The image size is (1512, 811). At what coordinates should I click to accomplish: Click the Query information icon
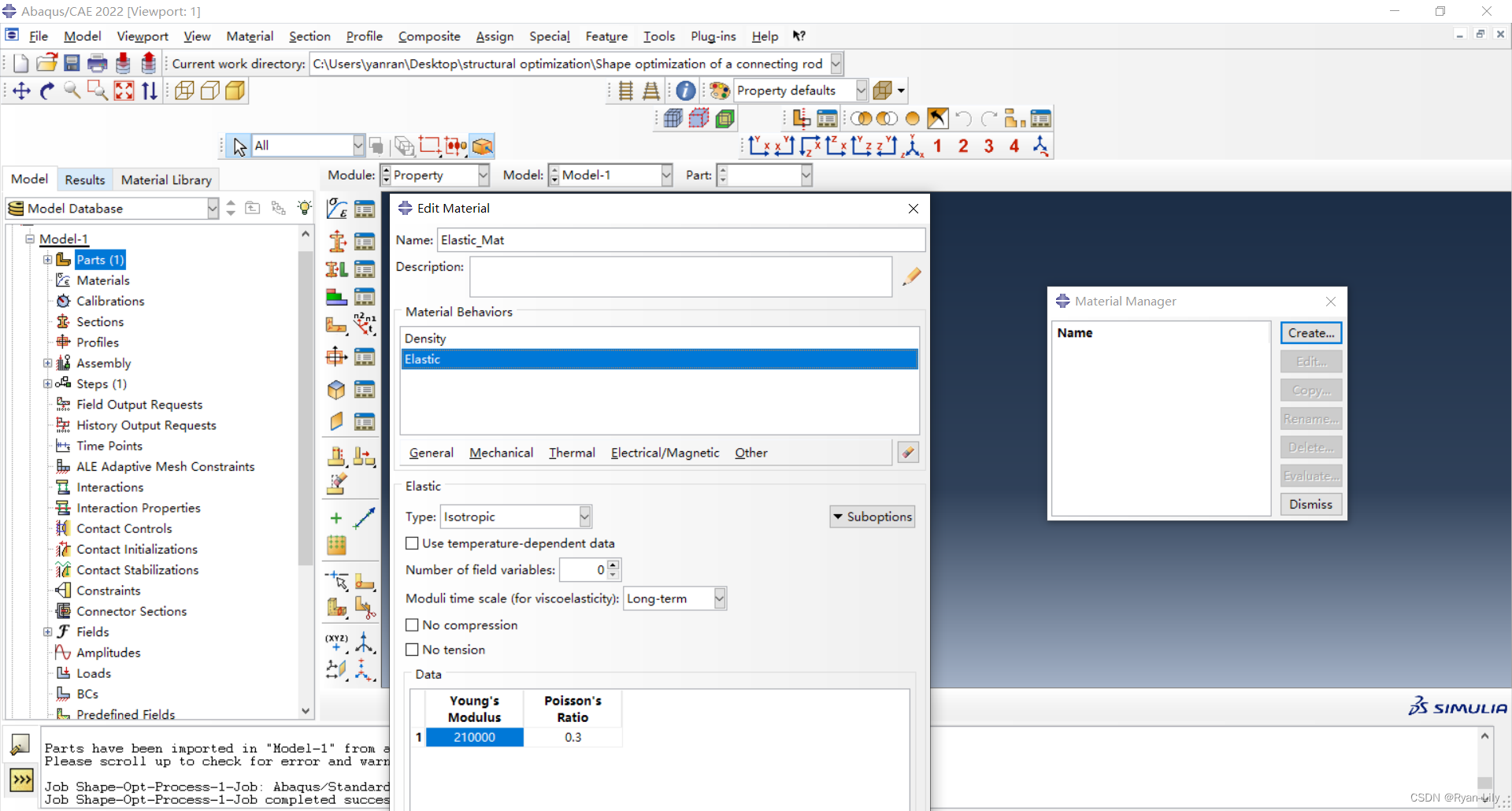tap(686, 91)
